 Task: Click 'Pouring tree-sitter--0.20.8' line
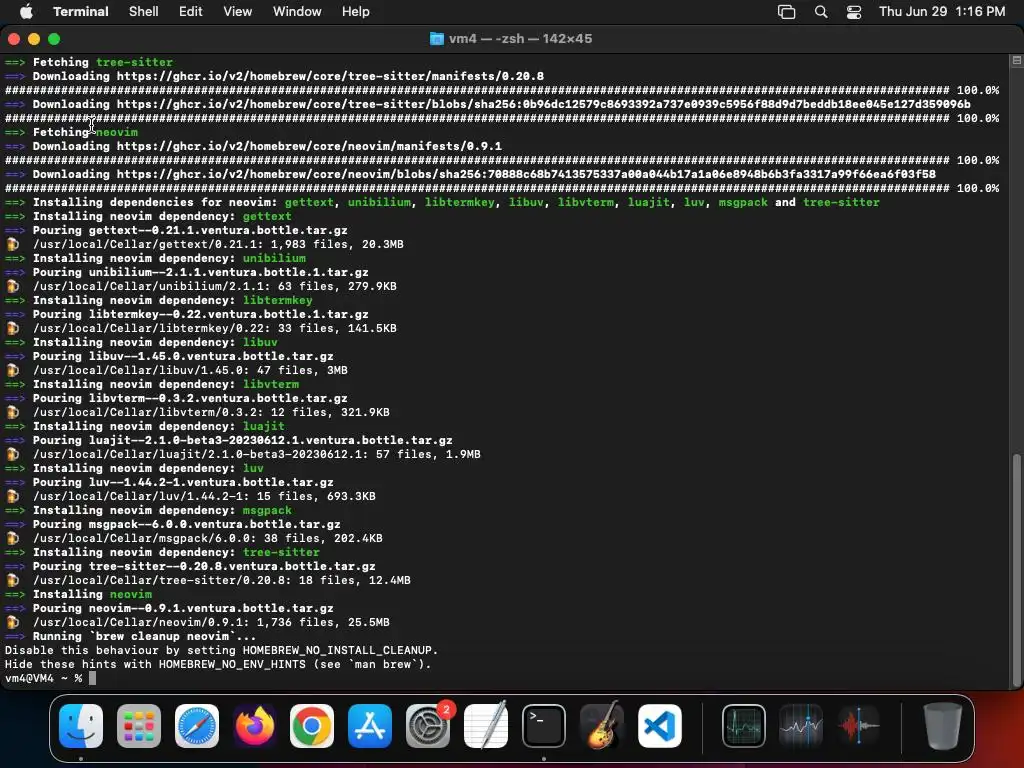coord(204,566)
